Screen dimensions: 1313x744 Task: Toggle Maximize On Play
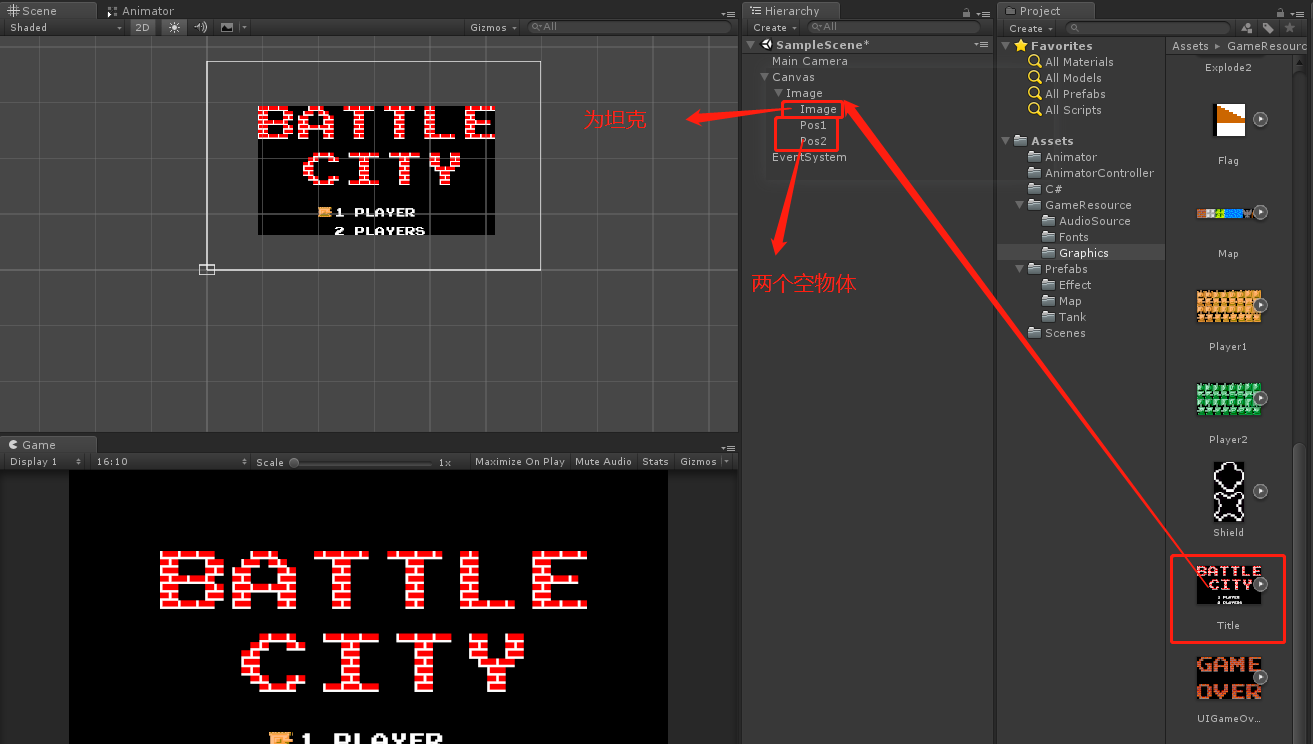pyautogui.click(x=520, y=462)
